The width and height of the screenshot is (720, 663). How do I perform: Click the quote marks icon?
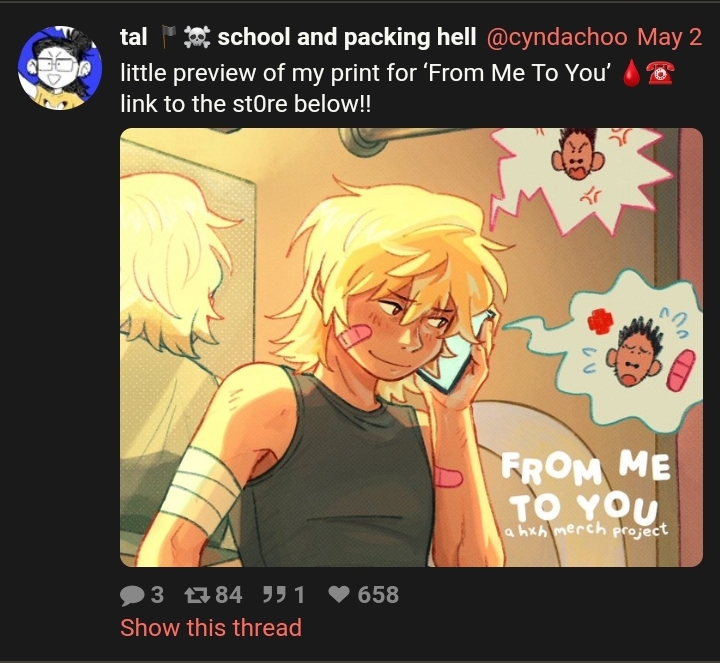[272, 595]
